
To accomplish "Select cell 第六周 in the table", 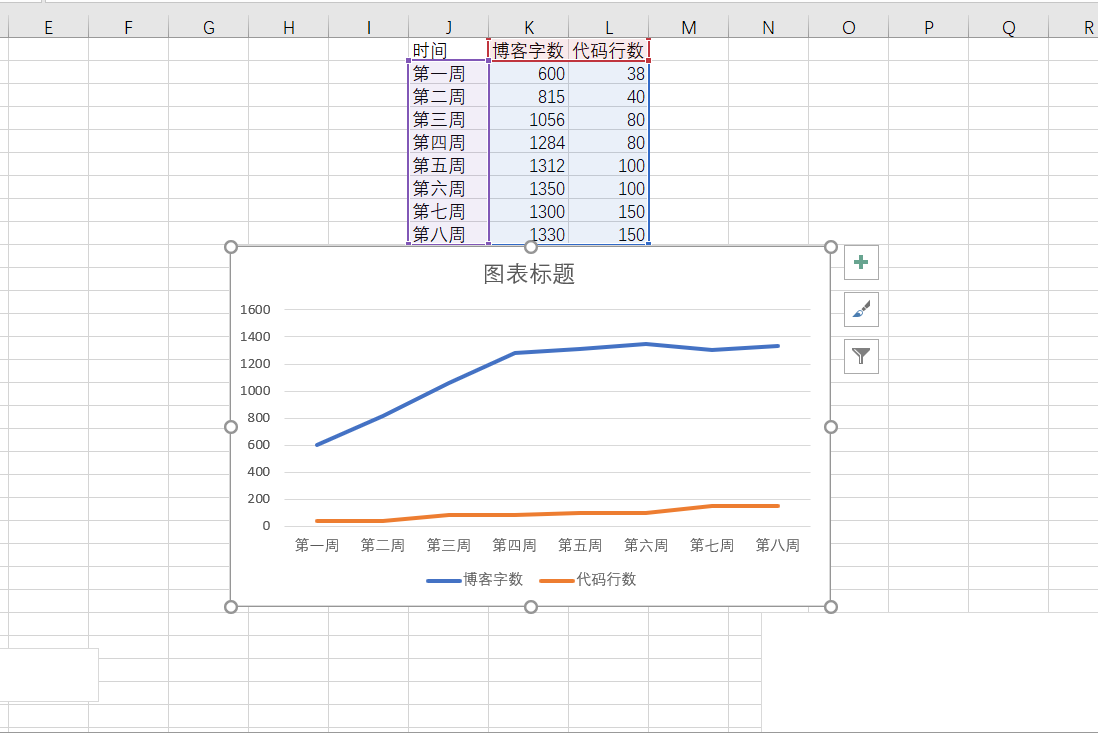I will [448, 188].
